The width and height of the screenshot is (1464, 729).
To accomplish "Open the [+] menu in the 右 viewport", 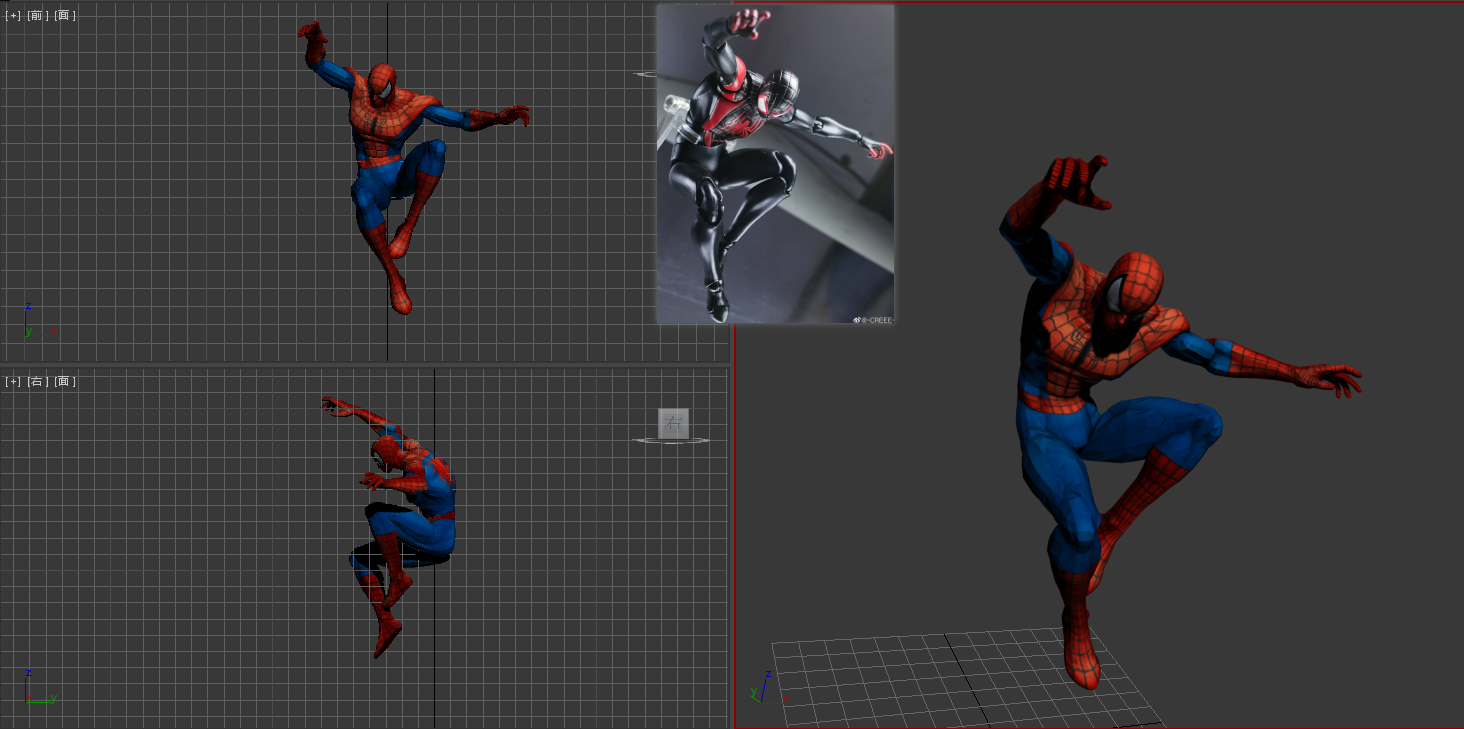I will coord(13,381).
